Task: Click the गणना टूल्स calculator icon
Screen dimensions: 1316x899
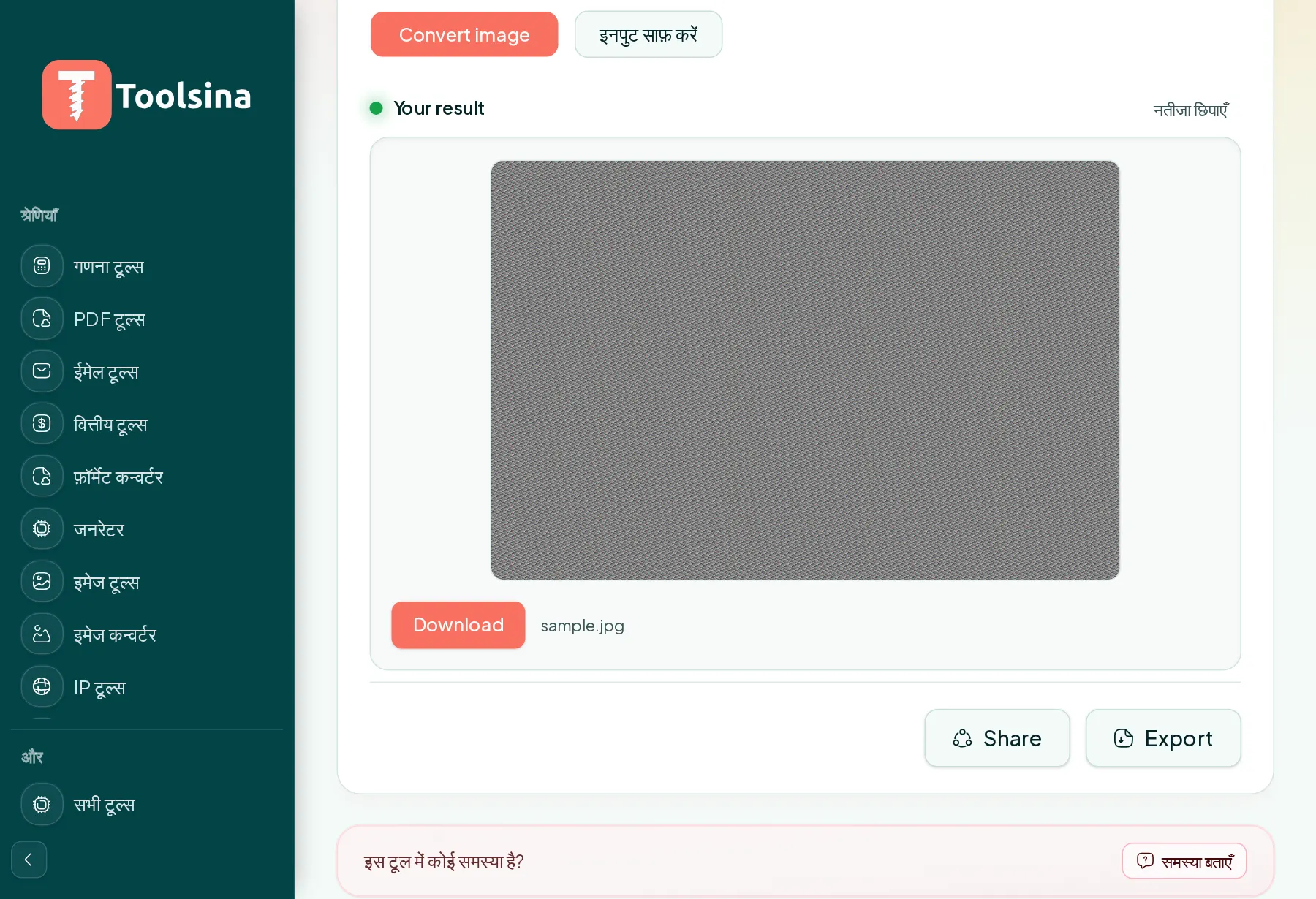Action: (42, 266)
